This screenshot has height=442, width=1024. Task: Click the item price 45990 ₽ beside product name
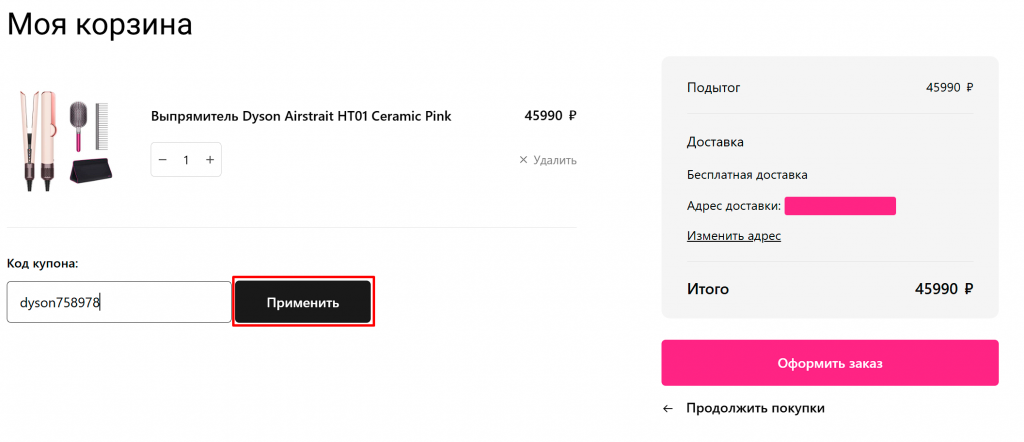(551, 116)
